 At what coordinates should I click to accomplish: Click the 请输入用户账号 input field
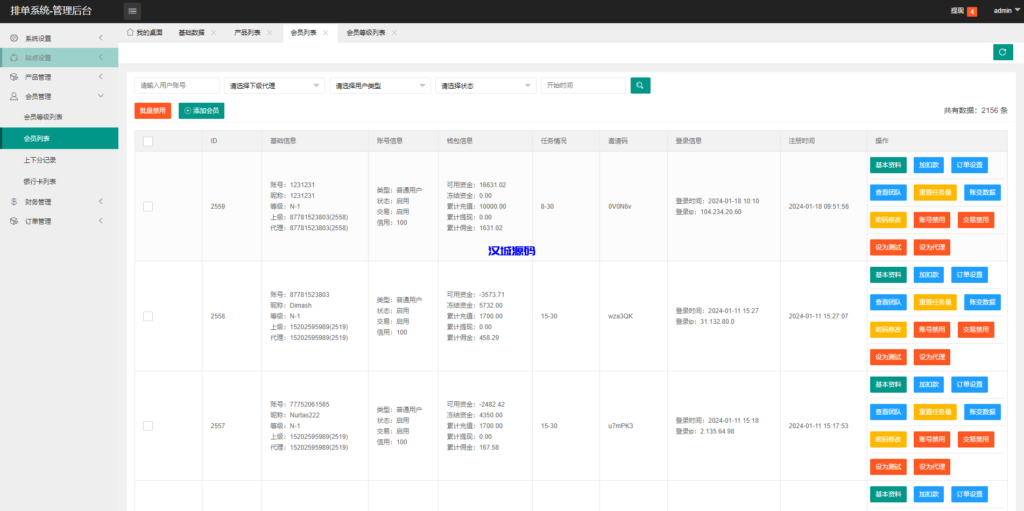(176, 86)
